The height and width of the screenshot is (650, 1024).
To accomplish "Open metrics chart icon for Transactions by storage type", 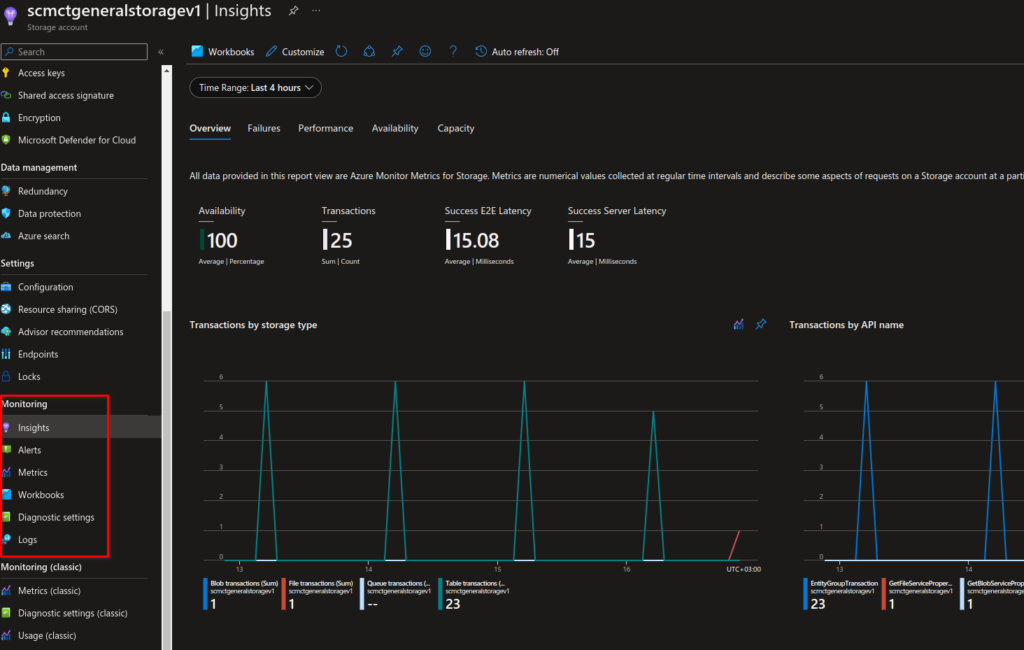I will tap(739, 324).
